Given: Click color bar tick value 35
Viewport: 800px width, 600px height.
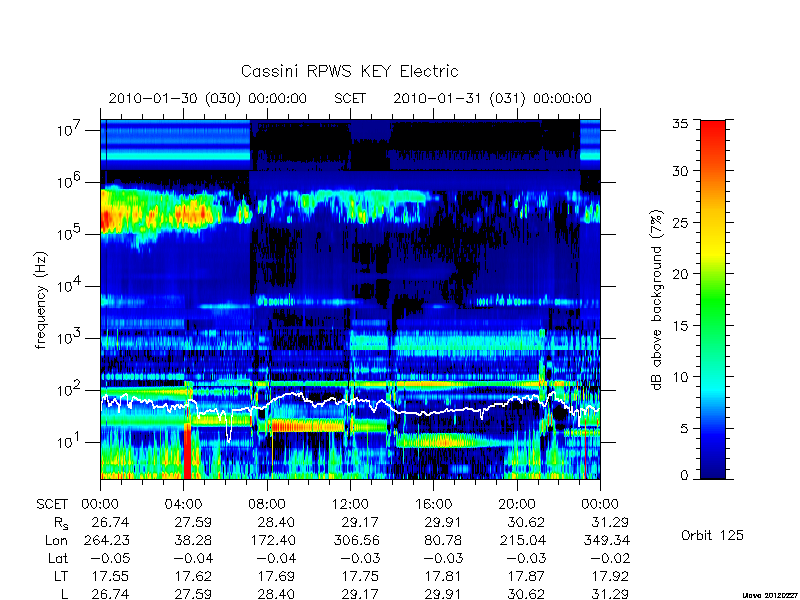Looking at the screenshot, I should pos(680,124).
